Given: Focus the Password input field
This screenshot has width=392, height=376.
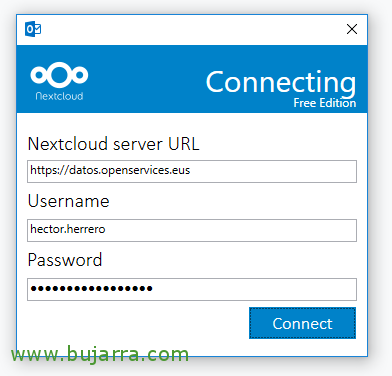Looking at the screenshot, I should 192,289.
